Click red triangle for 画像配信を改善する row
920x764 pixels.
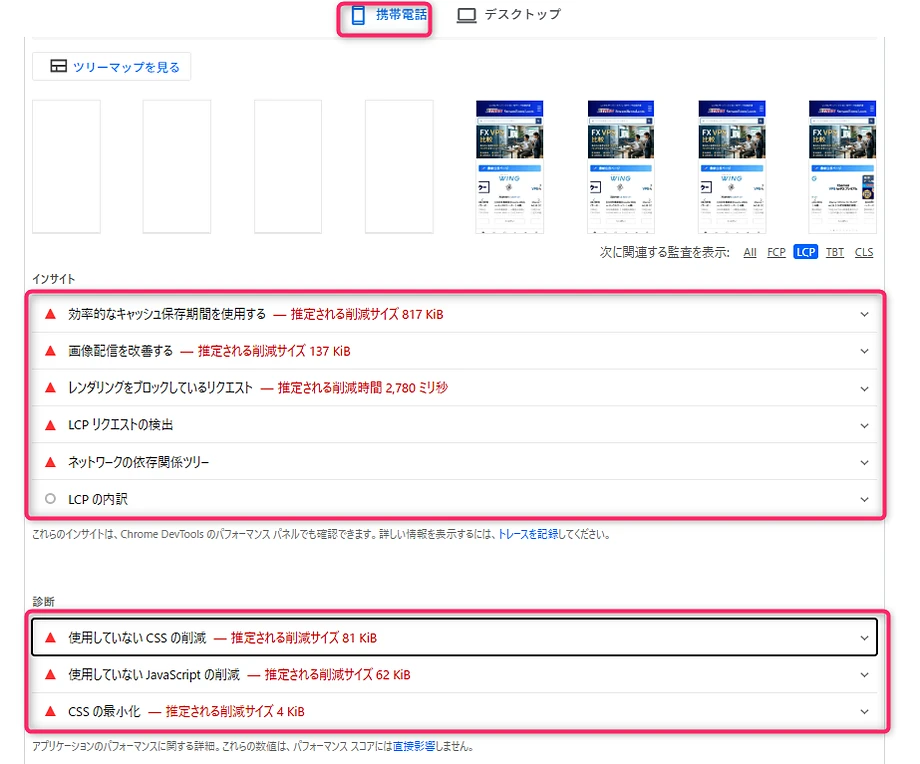pyautogui.click(x=50, y=351)
